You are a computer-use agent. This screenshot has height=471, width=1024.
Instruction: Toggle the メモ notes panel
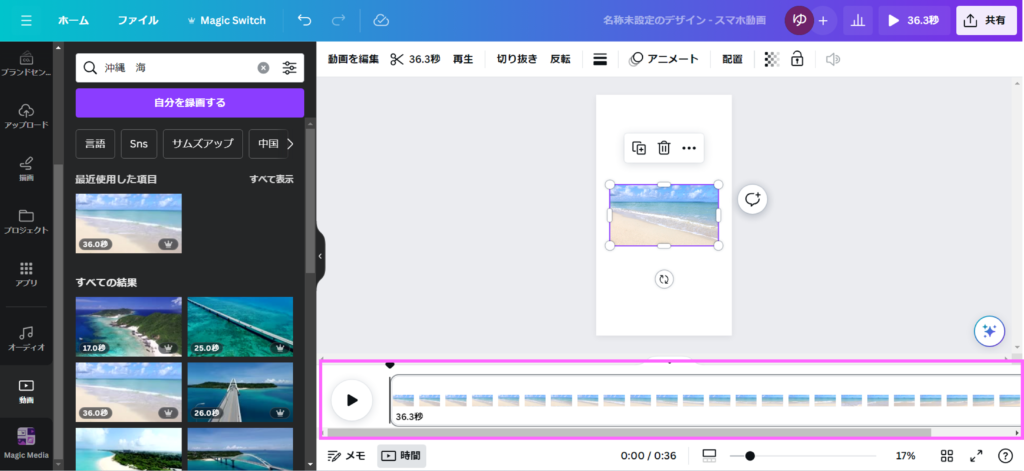[347, 455]
